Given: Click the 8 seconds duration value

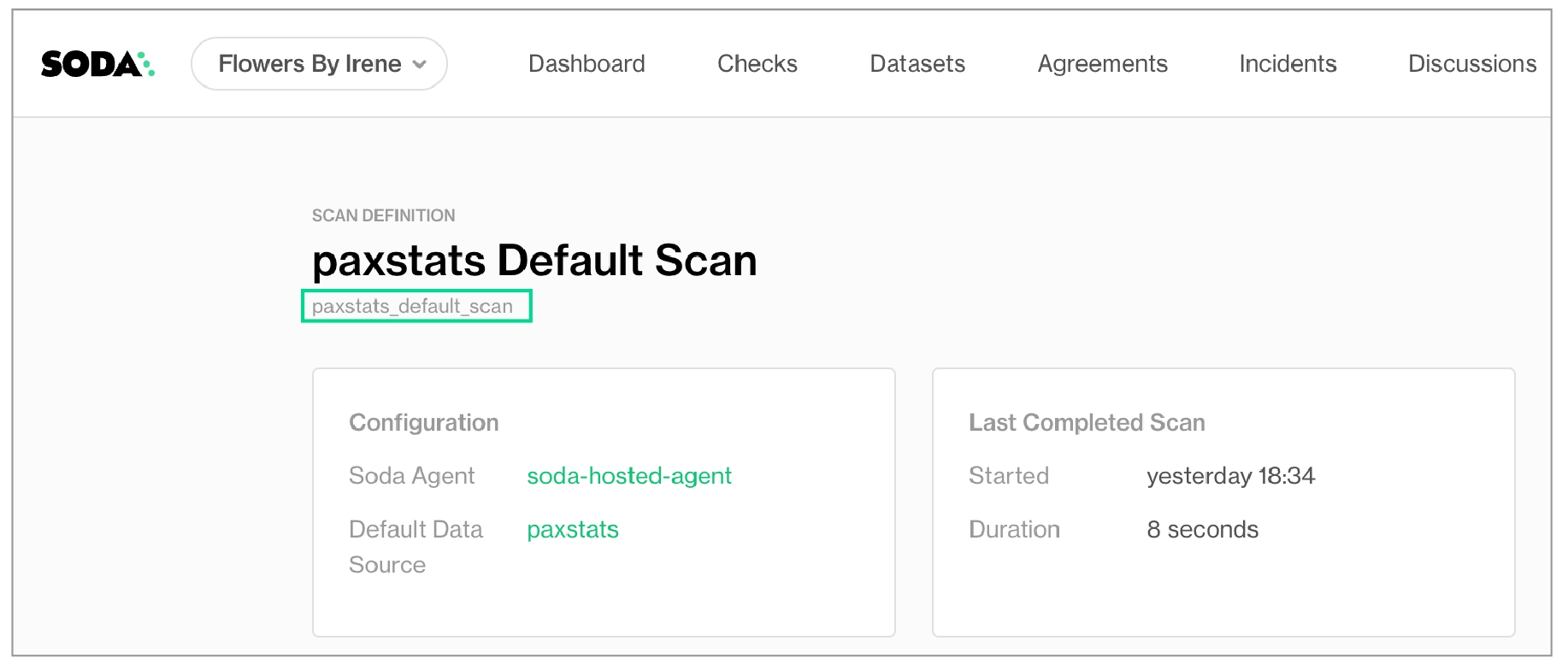Looking at the screenshot, I should (x=1202, y=530).
